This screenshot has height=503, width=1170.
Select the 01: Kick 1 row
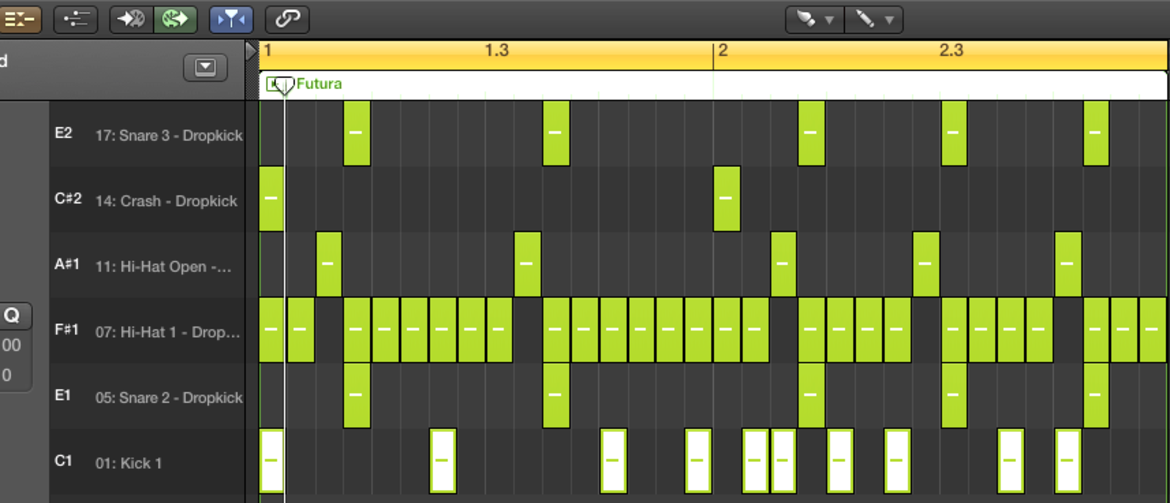[x=146, y=462]
